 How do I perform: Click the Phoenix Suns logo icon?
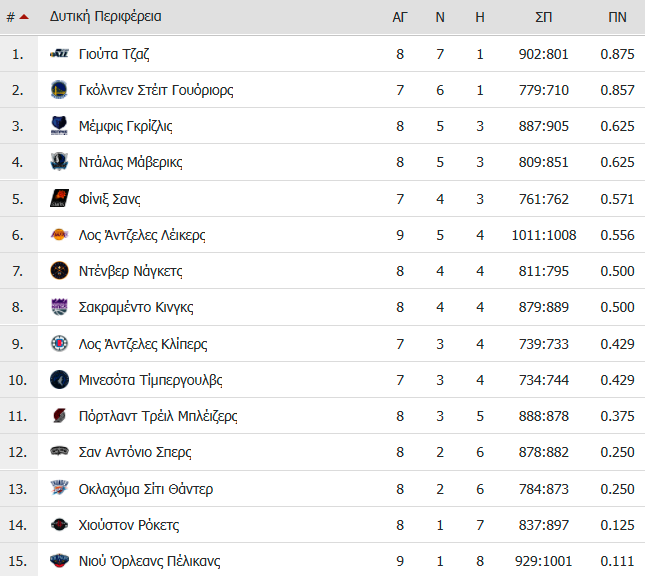point(59,198)
